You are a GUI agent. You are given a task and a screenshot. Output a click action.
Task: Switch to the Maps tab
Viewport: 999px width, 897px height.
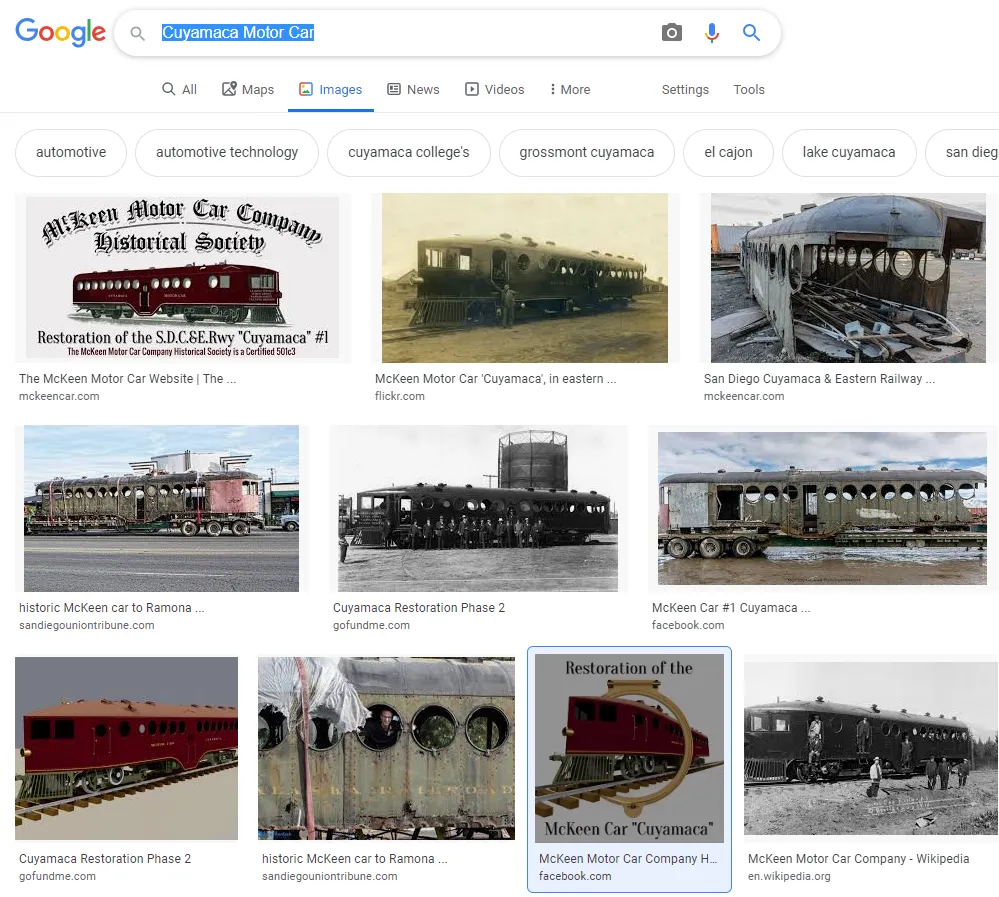[248, 89]
